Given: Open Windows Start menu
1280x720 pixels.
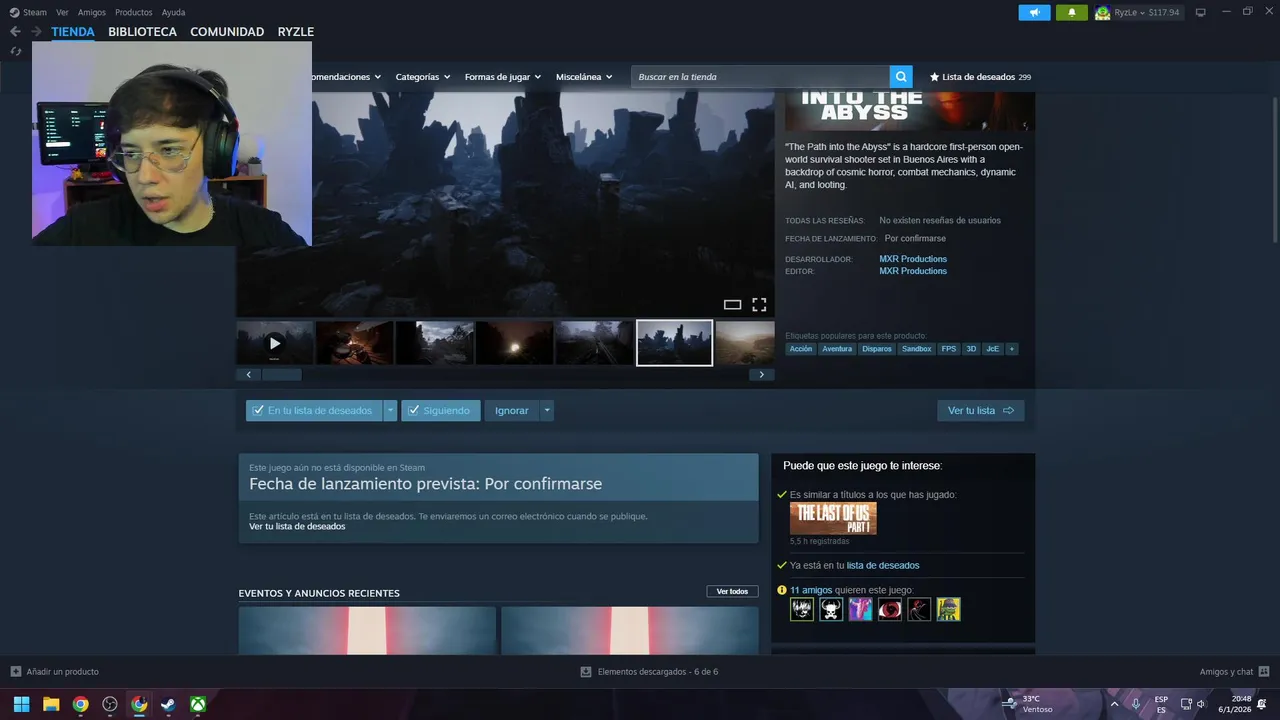Looking at the screenshot, I should click(21, 704).
